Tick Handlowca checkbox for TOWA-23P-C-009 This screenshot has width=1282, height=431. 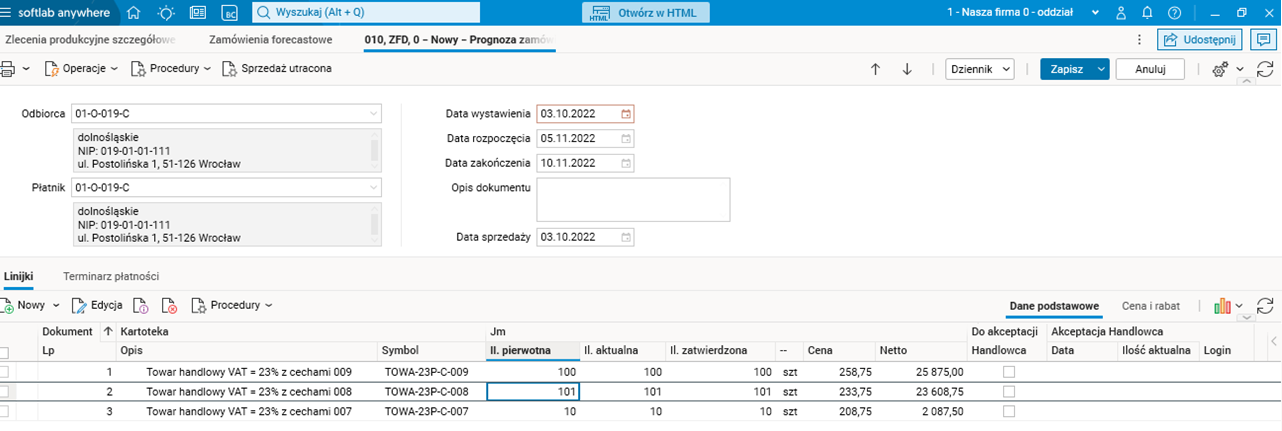[1008, 371]
